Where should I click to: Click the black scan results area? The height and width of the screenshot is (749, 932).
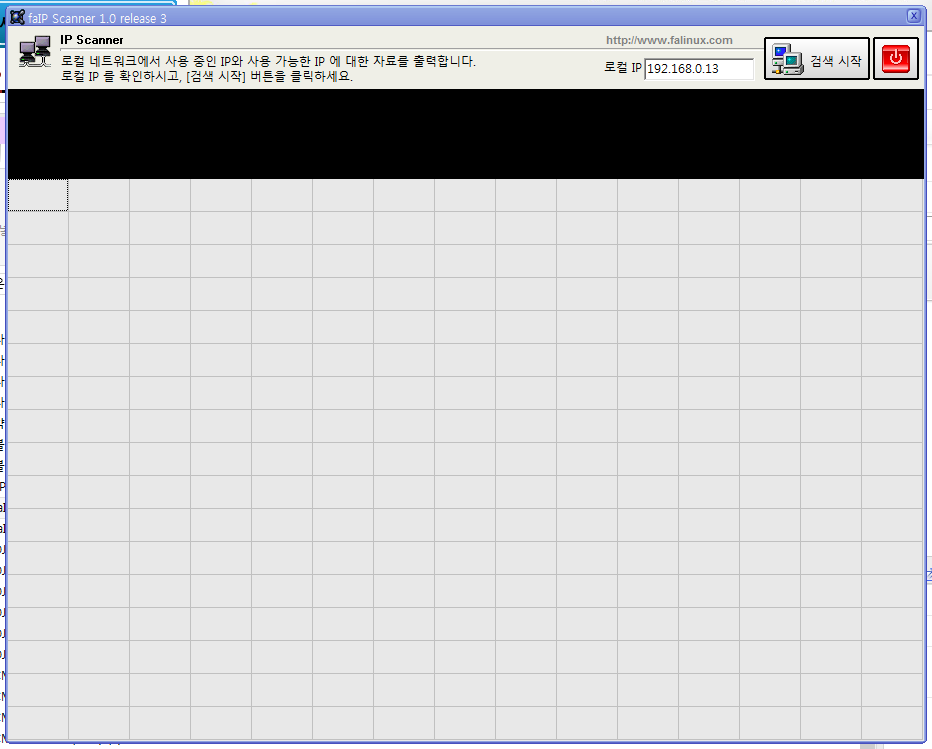pyautogui.click(x=466, y=133)
